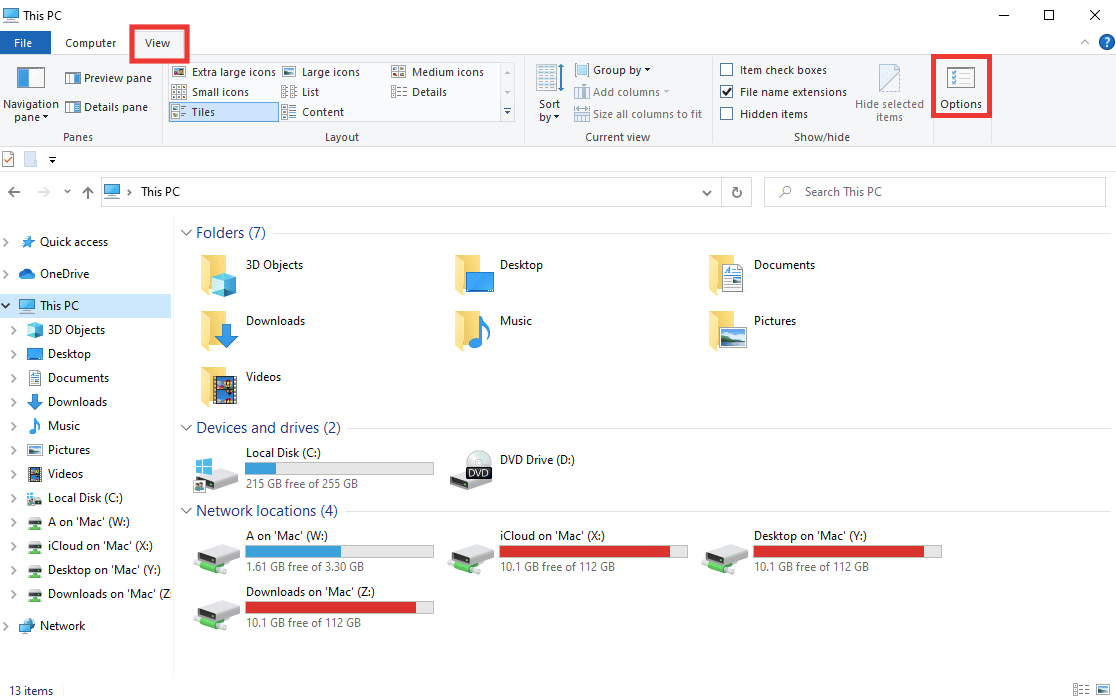Select Desktop in the navigation tree
Image resolution: width=1116 pixels, height=697 pixels.
click(x=69, y=354)
